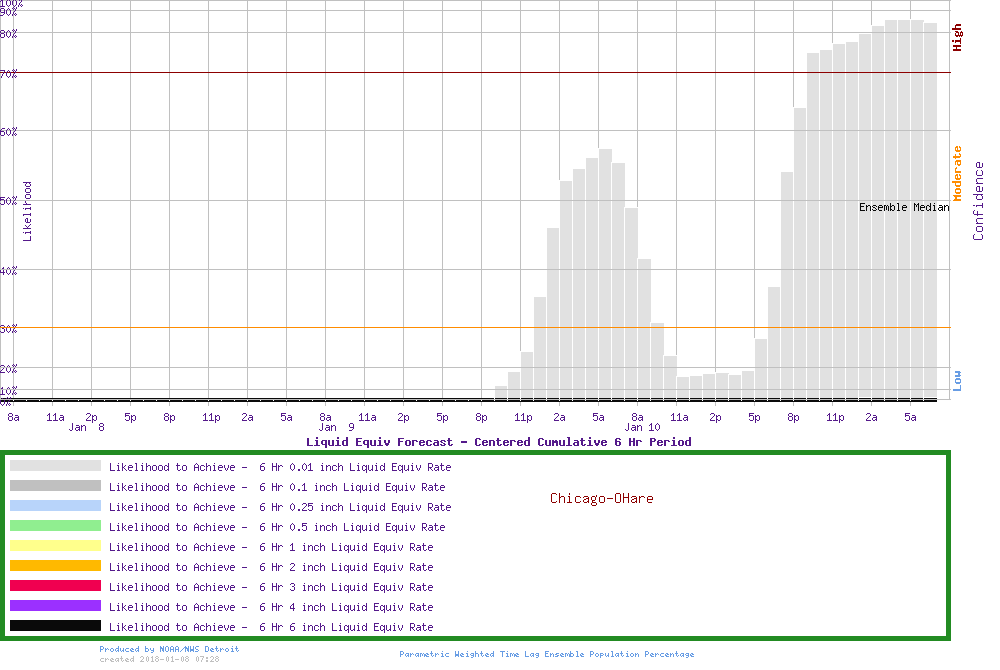Click the Ensemble Median label
Screen dimensions: 1000x670
(904, 207)
